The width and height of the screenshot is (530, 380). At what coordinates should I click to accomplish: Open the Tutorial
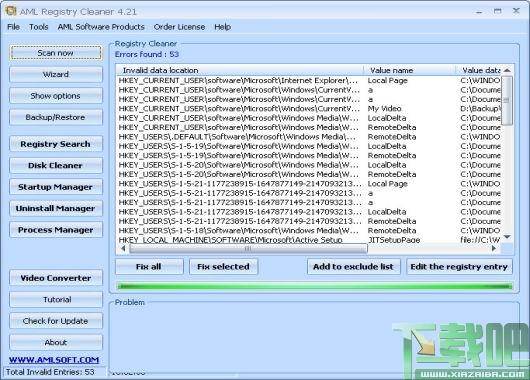tap(56, 300)
